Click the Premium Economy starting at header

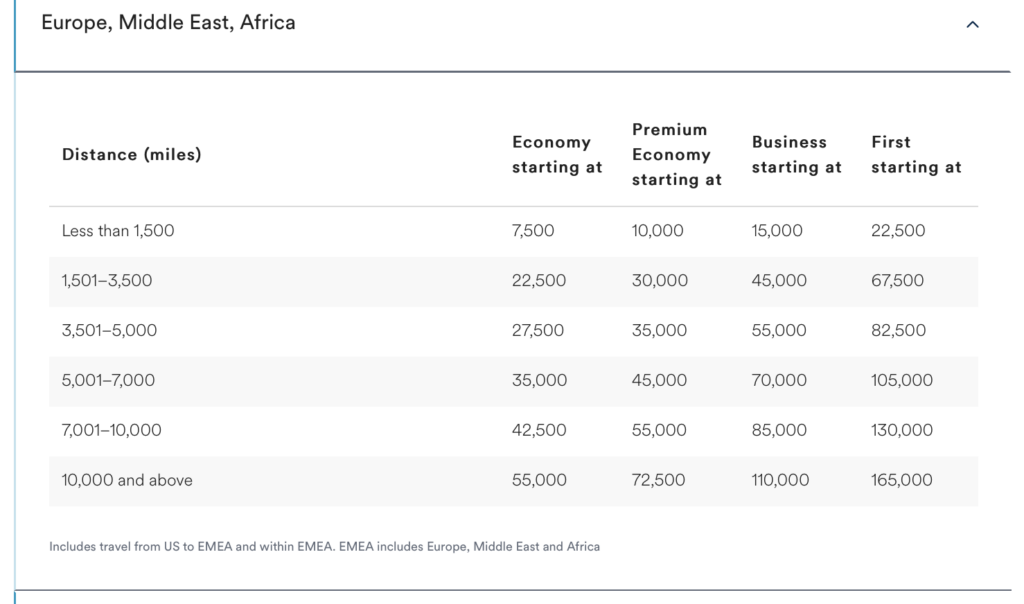click(x=677, y=155)
